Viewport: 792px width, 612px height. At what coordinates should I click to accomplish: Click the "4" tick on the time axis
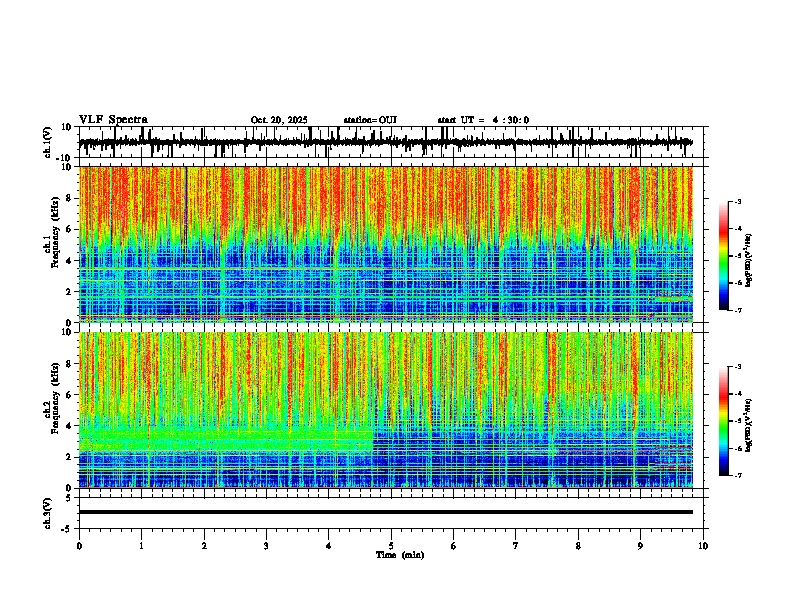[x=329, y=546]
